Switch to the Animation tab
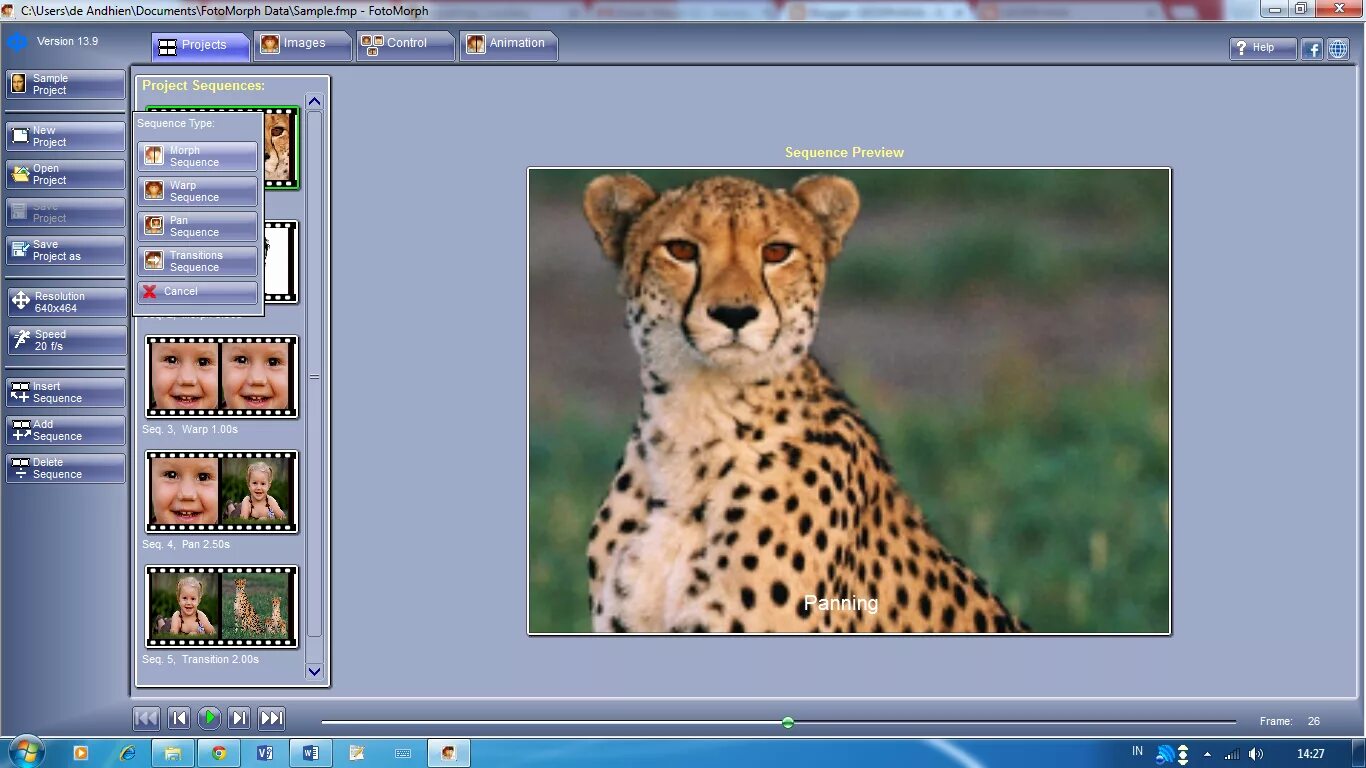Image resolution: width=1366 pixels, height=768 pixels. pyautogui.click(x=508, y=45)
